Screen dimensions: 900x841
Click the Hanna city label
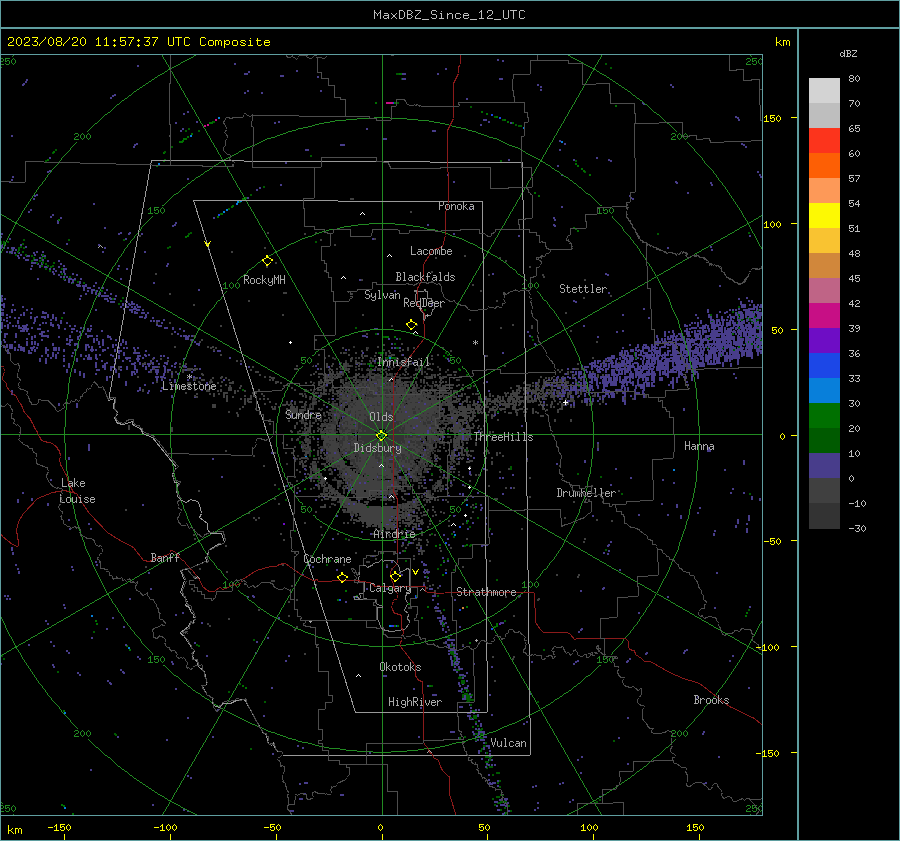(699, 446)
